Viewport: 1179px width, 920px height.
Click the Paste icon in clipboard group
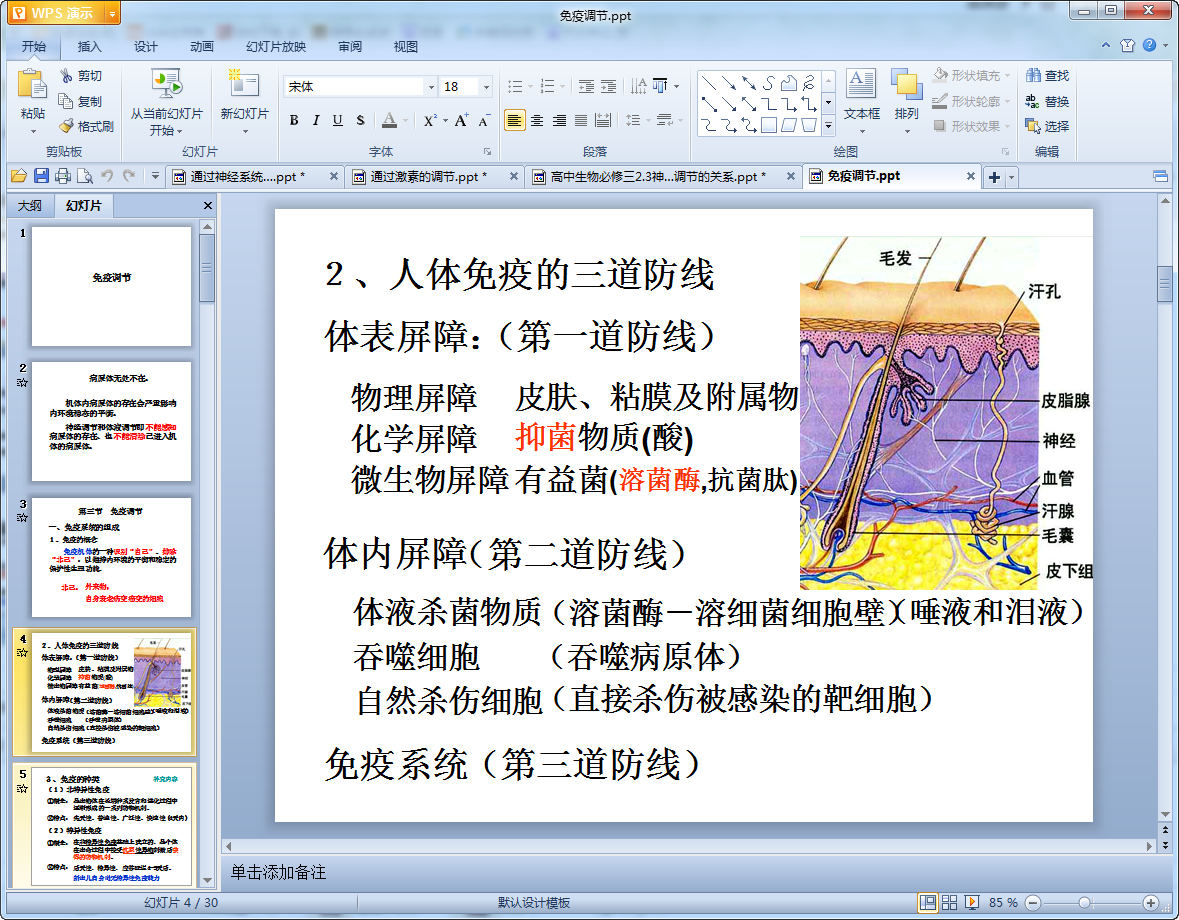click(x=32, y=84)
